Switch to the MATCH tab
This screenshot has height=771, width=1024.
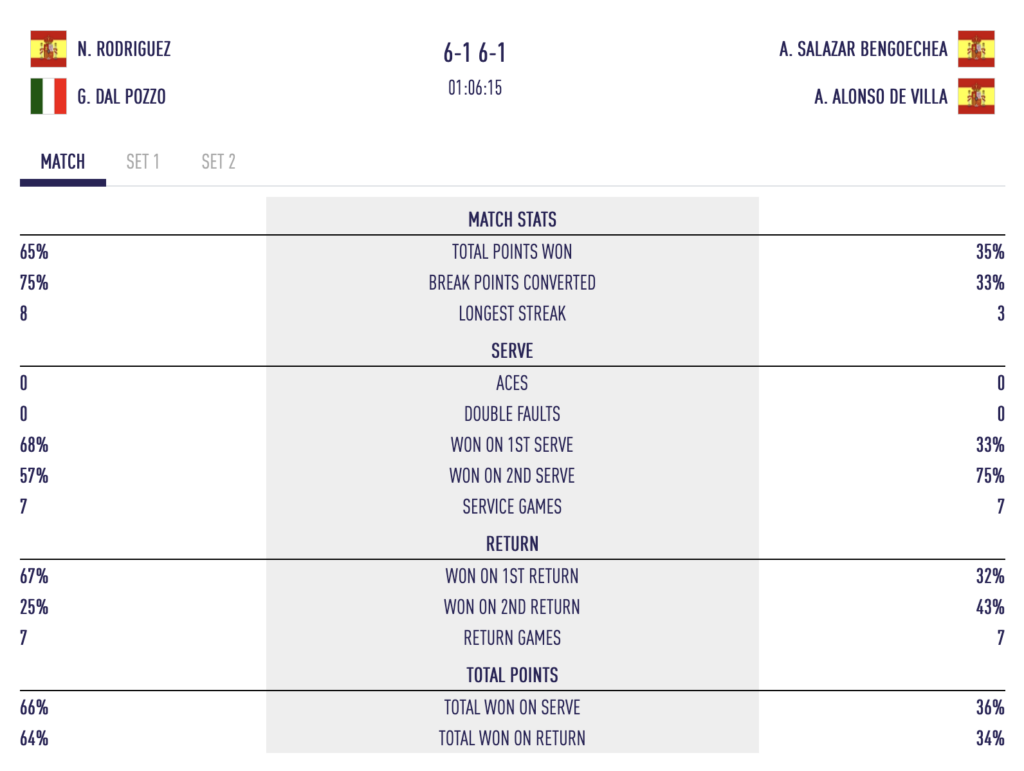click(x=63, y=162)
